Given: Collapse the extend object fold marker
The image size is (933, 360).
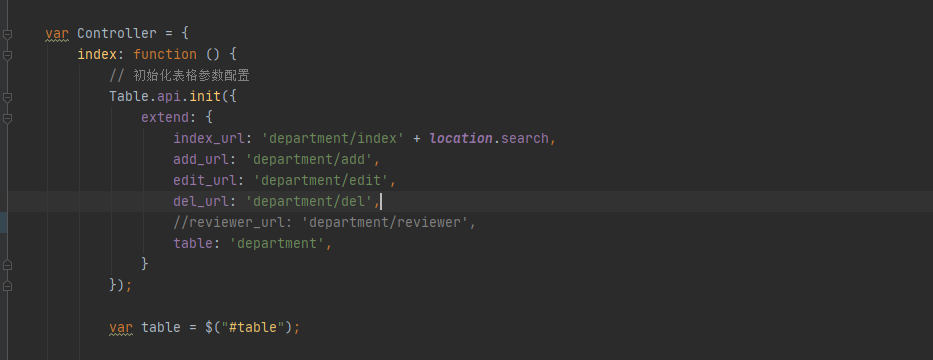Looking at the screenshot, I should point(7,118).
